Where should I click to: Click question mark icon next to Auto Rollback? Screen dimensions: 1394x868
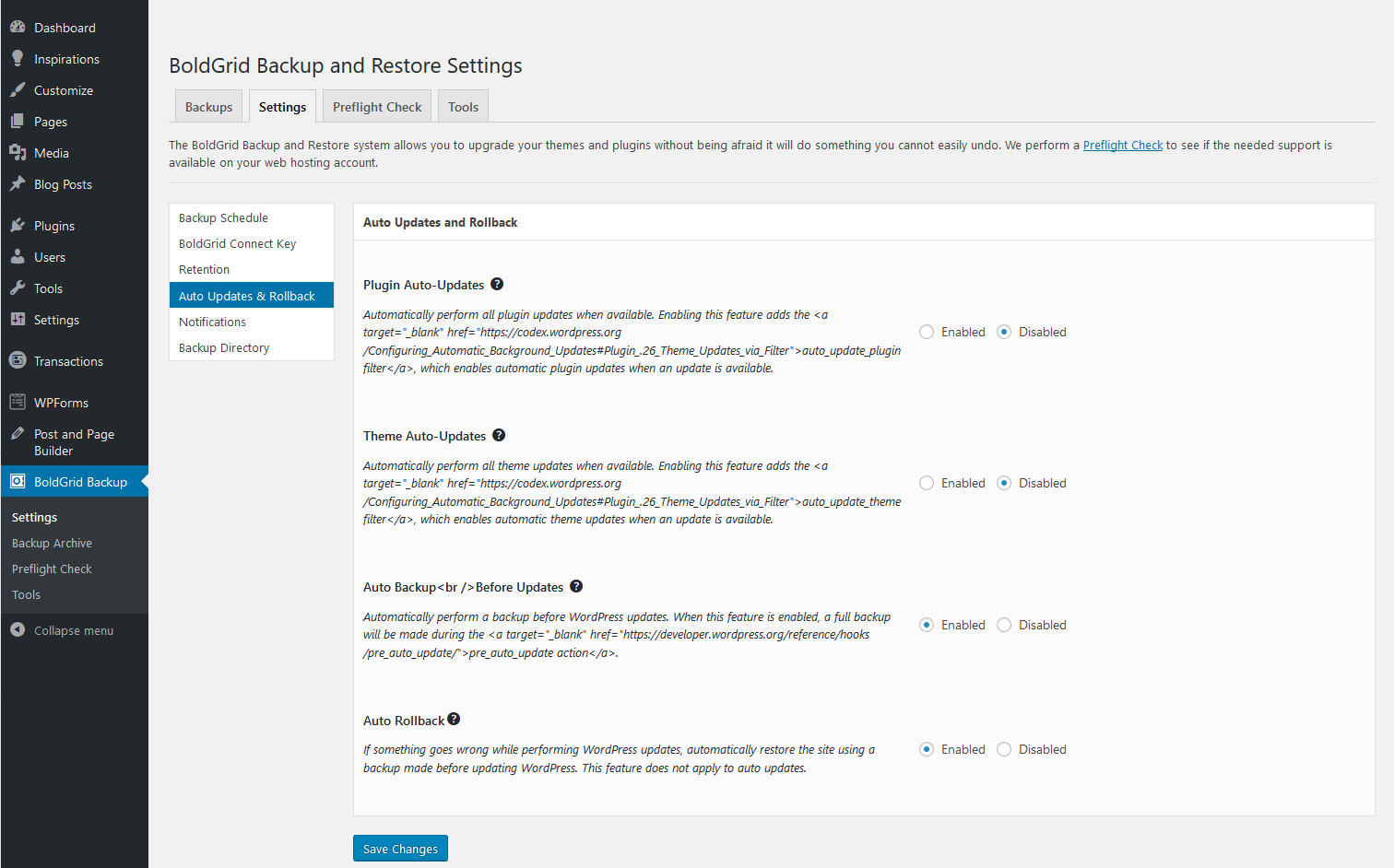(454, 720)
